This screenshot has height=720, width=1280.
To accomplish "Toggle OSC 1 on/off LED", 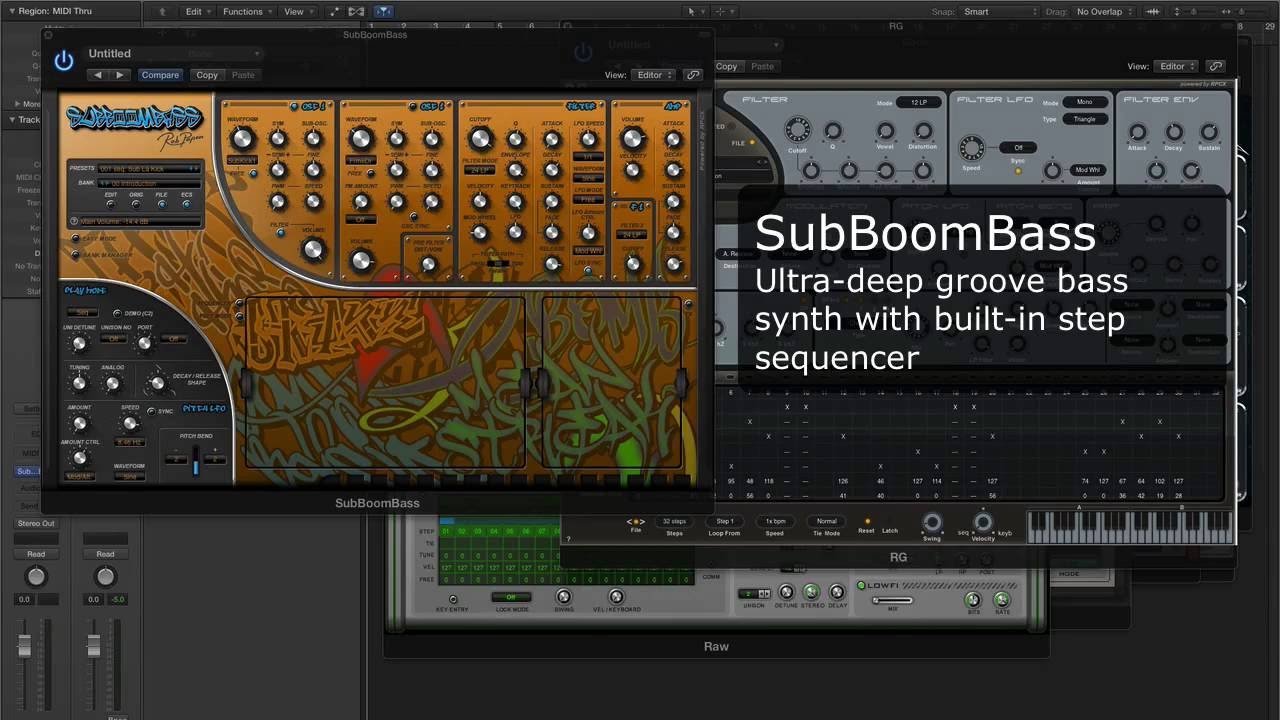I will point(294,106).
